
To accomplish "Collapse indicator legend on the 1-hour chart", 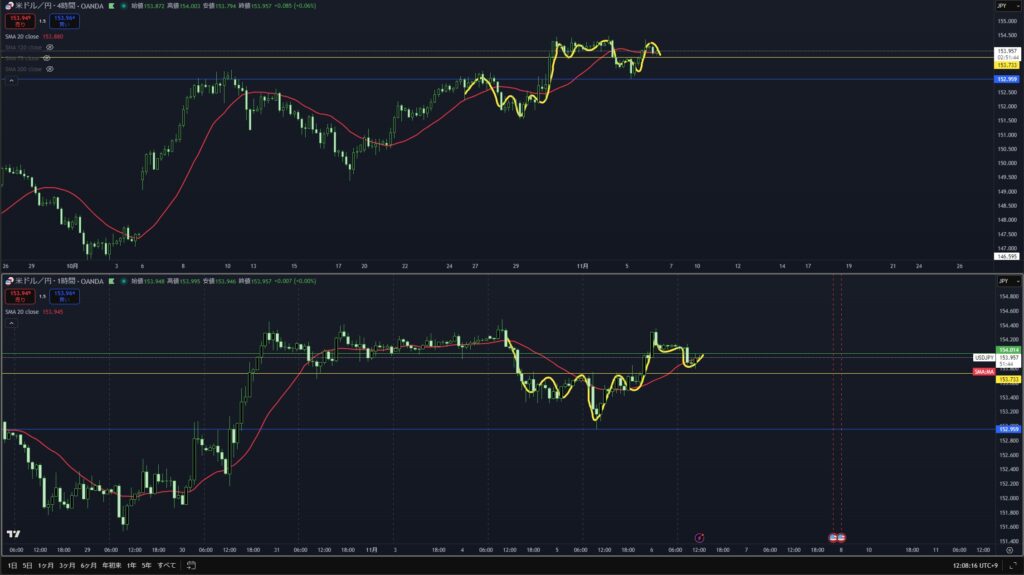I will [x=11, y=324].
